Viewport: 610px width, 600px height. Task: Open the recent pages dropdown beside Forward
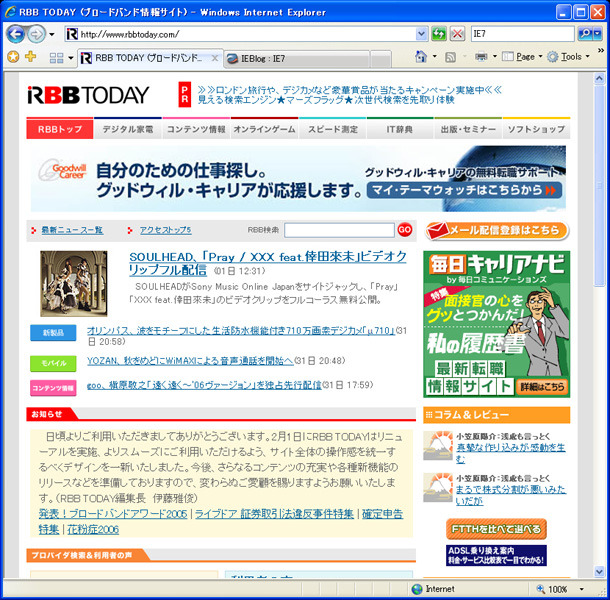point(52,34)
